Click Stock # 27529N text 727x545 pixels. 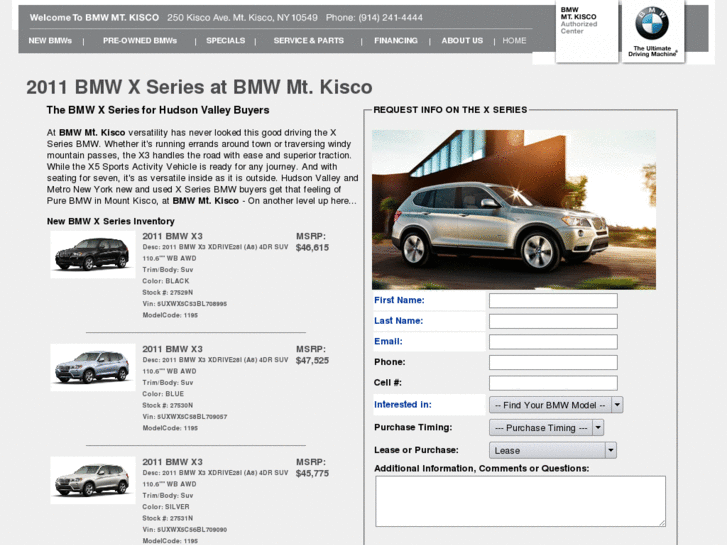pyautogui.click(x=167, y=292)
